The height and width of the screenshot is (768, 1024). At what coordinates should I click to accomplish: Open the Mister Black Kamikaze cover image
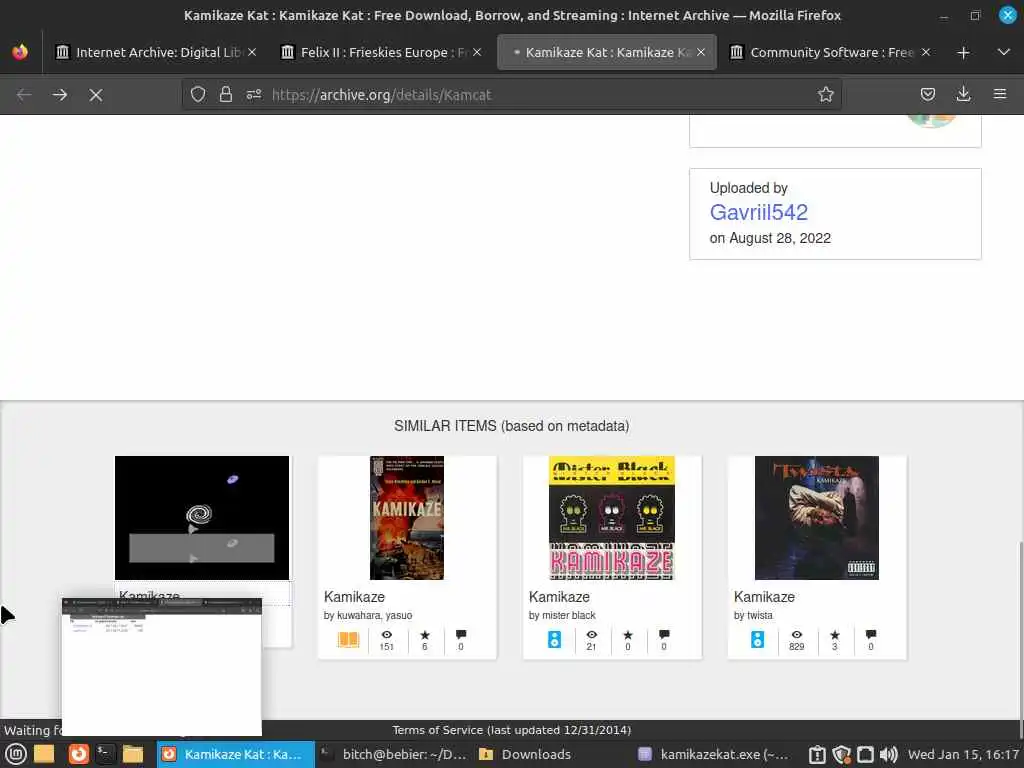[612, 518]
